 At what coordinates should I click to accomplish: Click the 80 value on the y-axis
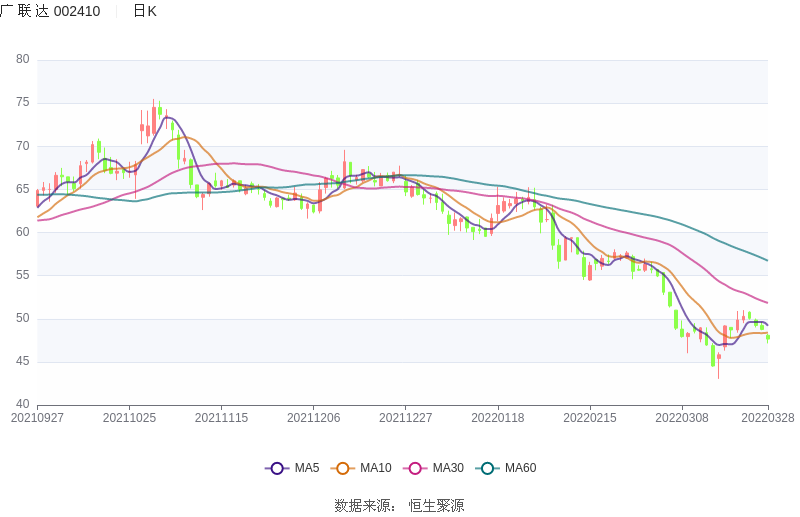[23, 60]
